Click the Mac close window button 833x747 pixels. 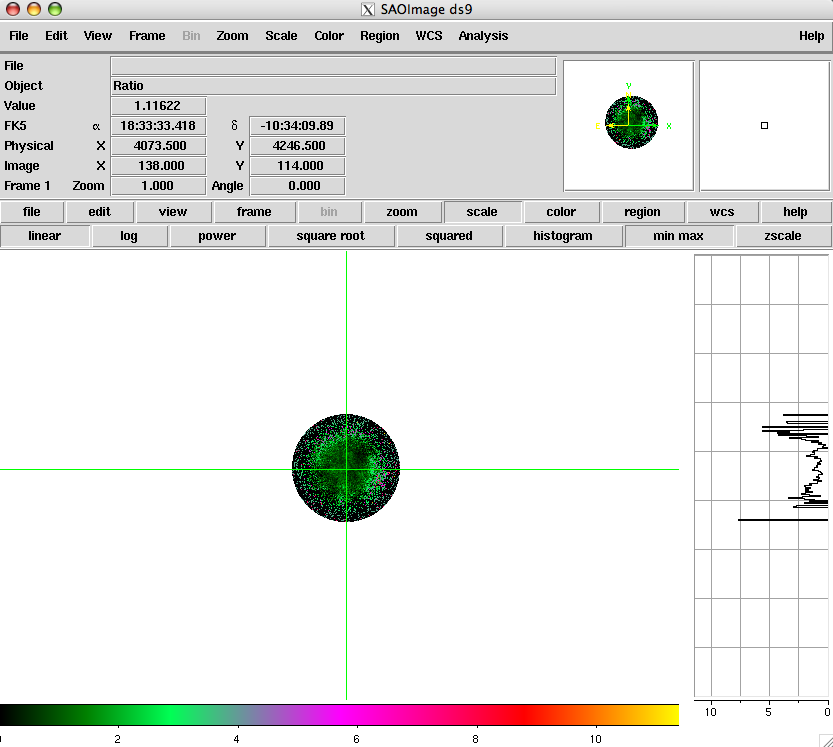click(x=13, y=9)
